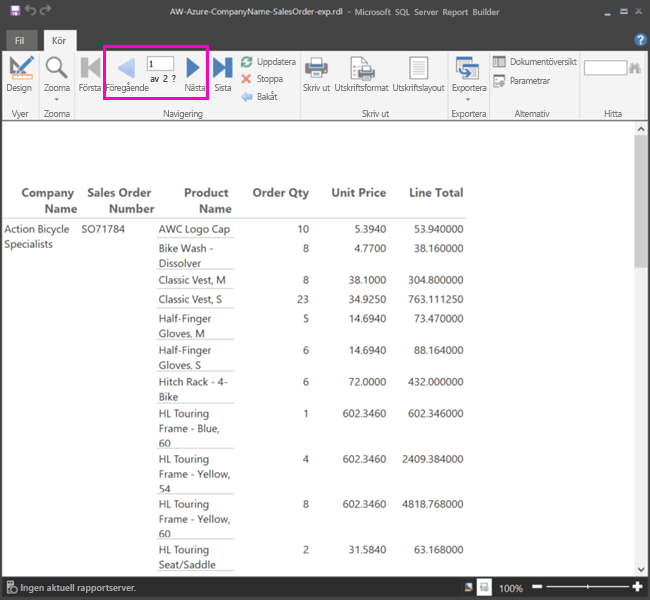Click the Unit Price column header
This screenshot has height=600, width=650.
coord(359,193)
